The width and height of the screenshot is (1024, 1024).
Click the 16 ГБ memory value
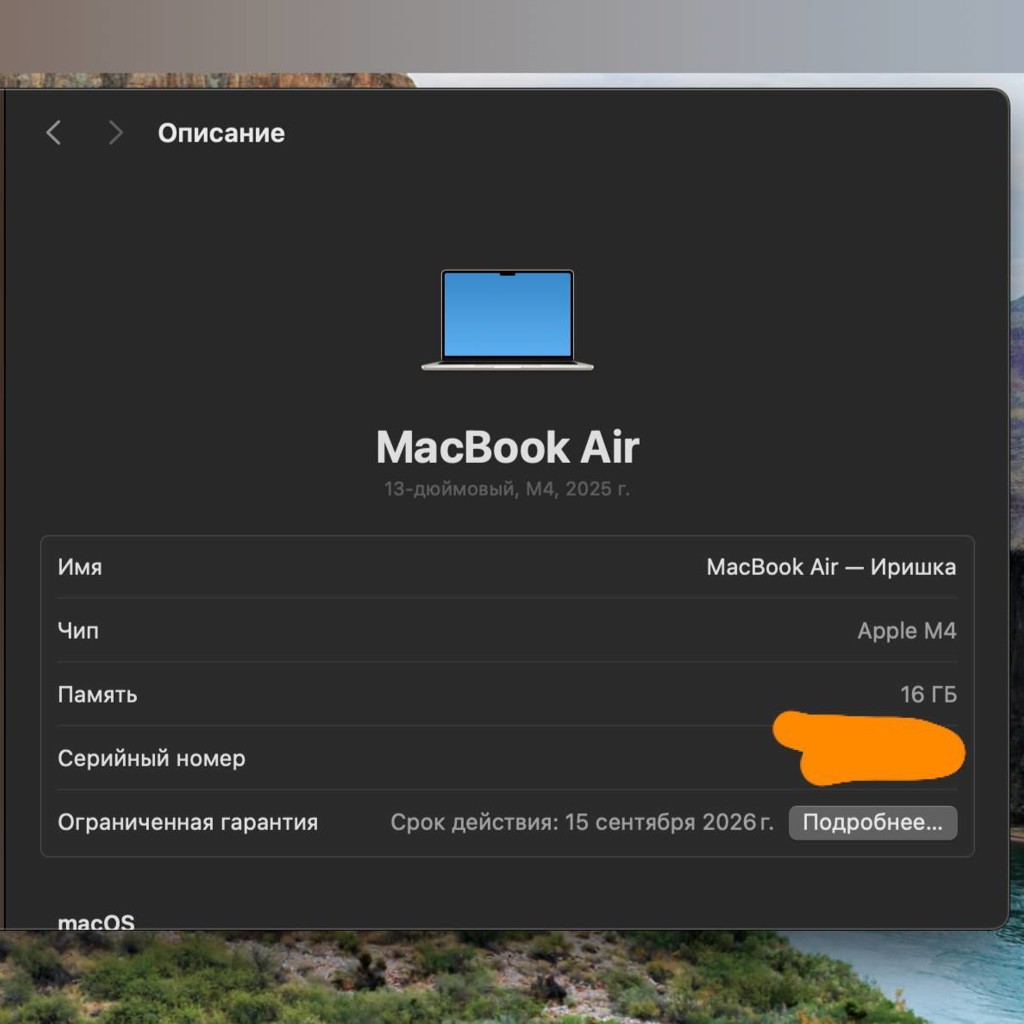coord(928,694)
